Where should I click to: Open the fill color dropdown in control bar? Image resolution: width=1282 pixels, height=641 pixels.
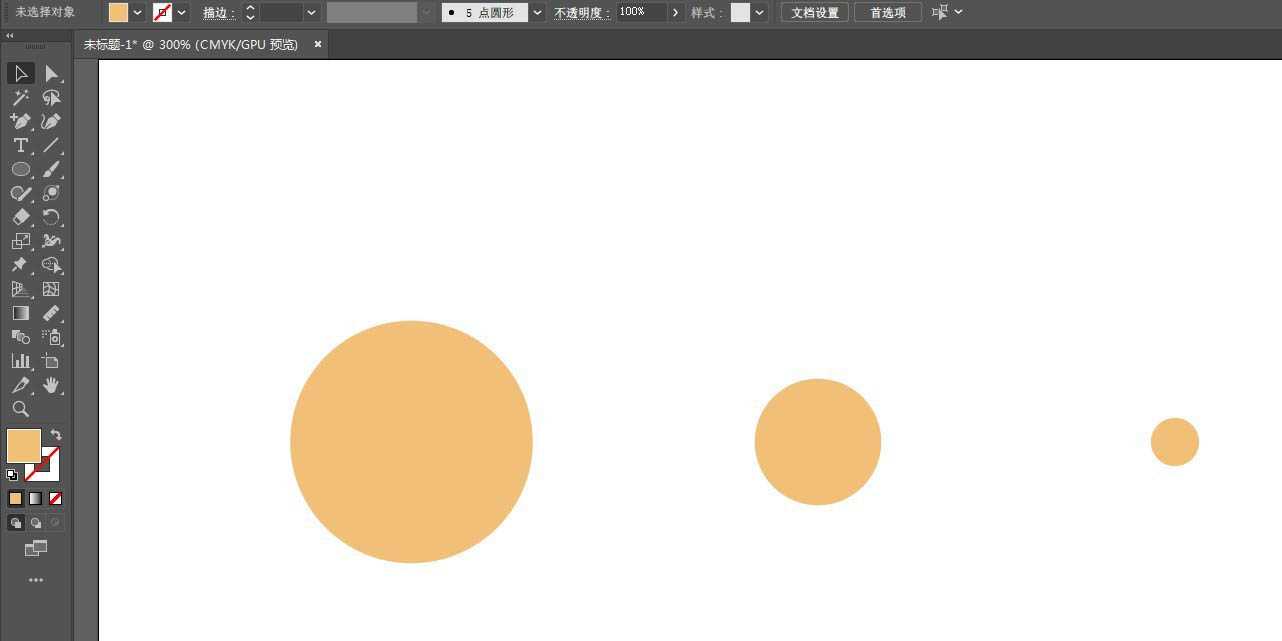pos(138,13)
